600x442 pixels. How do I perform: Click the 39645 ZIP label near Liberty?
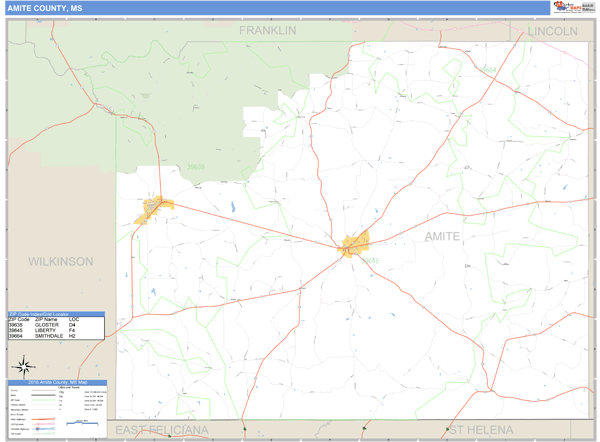pos(371,260)
